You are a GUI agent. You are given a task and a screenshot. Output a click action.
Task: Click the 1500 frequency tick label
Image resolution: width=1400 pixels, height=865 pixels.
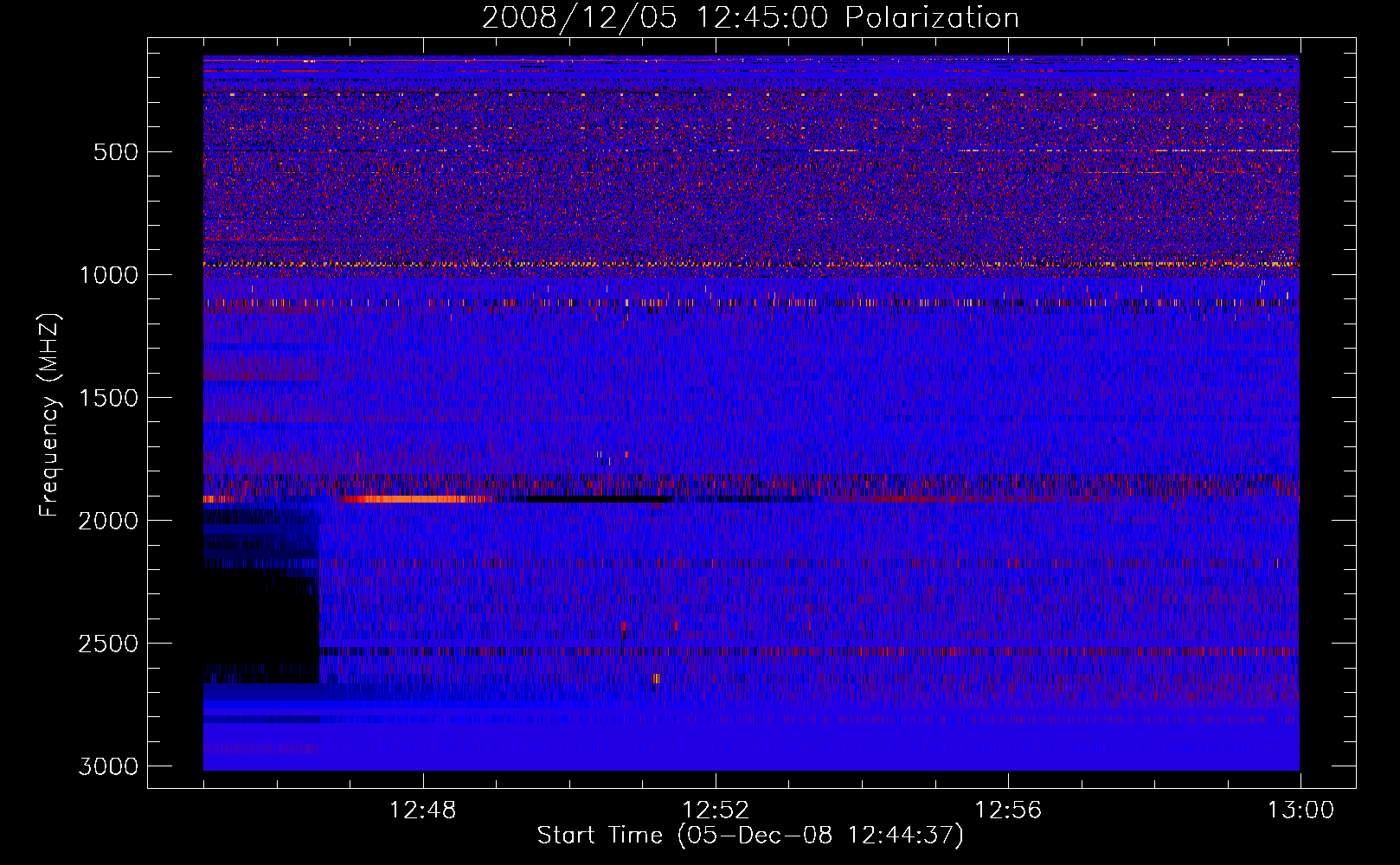108,398
